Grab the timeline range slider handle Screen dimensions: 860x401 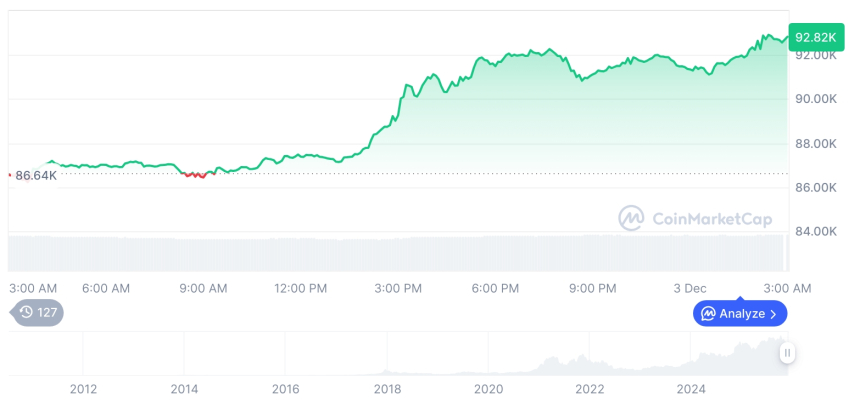(x=787, y=352)
